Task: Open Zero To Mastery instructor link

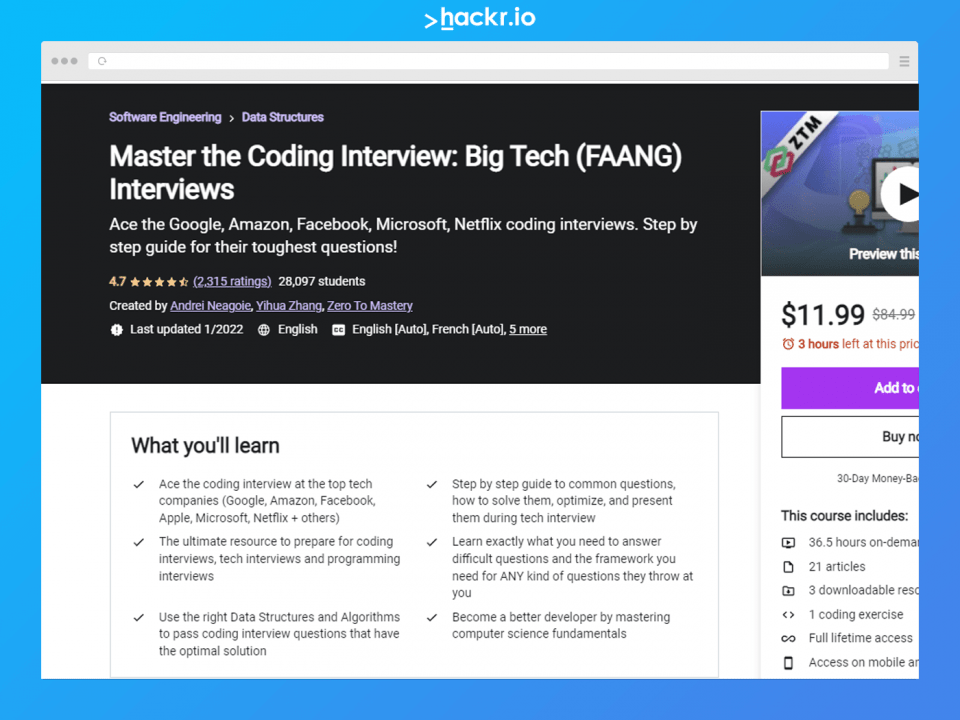Action: [370, 306]
